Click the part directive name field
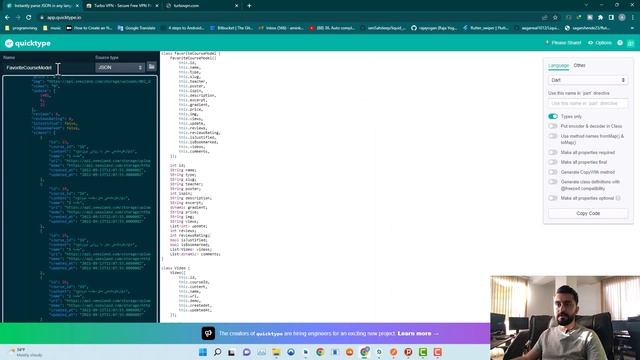Image resolution: width=640 pixels, height=360 pixels. pos(588,103)
